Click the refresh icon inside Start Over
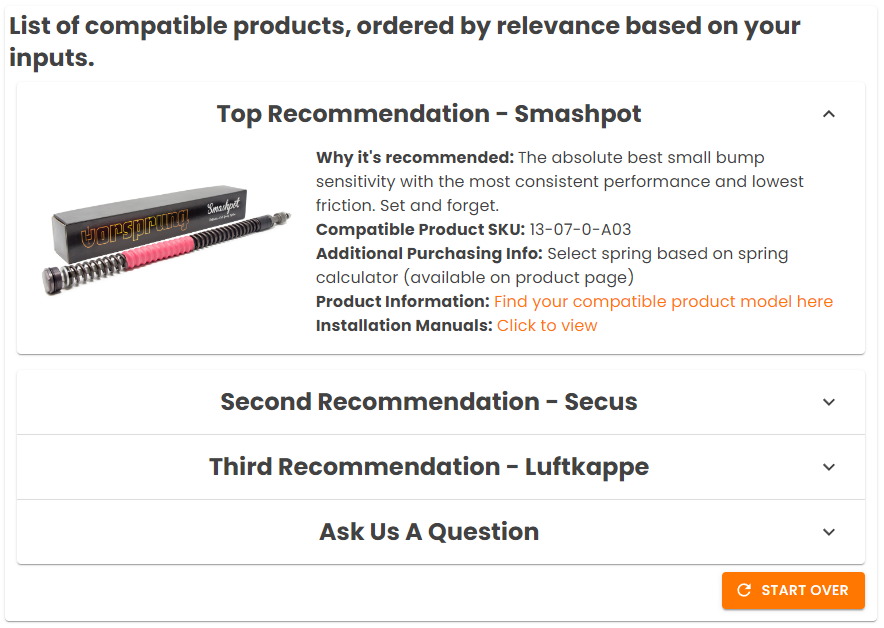The image size is (884, 628). (744, 591)
